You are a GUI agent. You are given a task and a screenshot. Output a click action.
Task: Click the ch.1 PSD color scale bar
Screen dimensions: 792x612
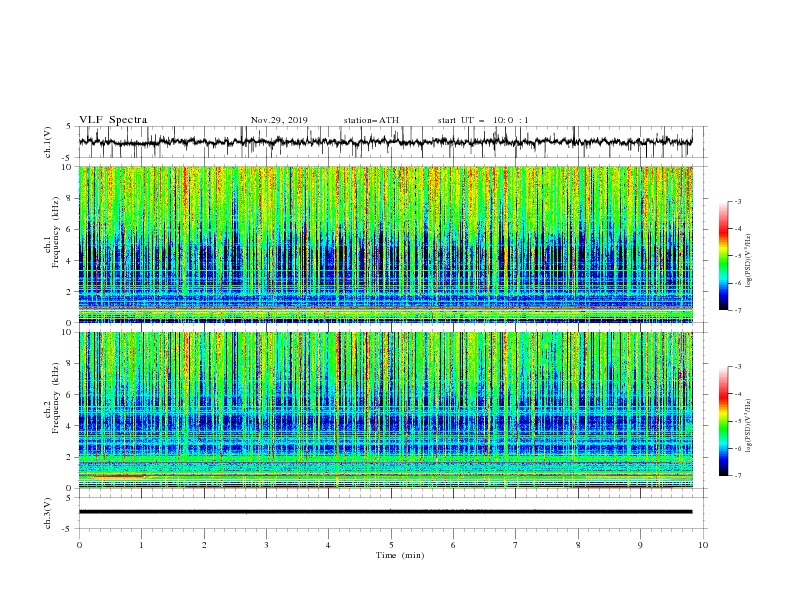point(723,256)
